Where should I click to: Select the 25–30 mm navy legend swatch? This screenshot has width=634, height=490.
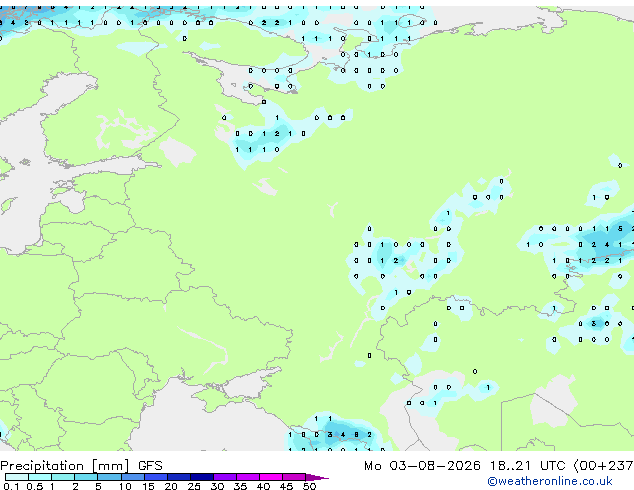point(202,477)
